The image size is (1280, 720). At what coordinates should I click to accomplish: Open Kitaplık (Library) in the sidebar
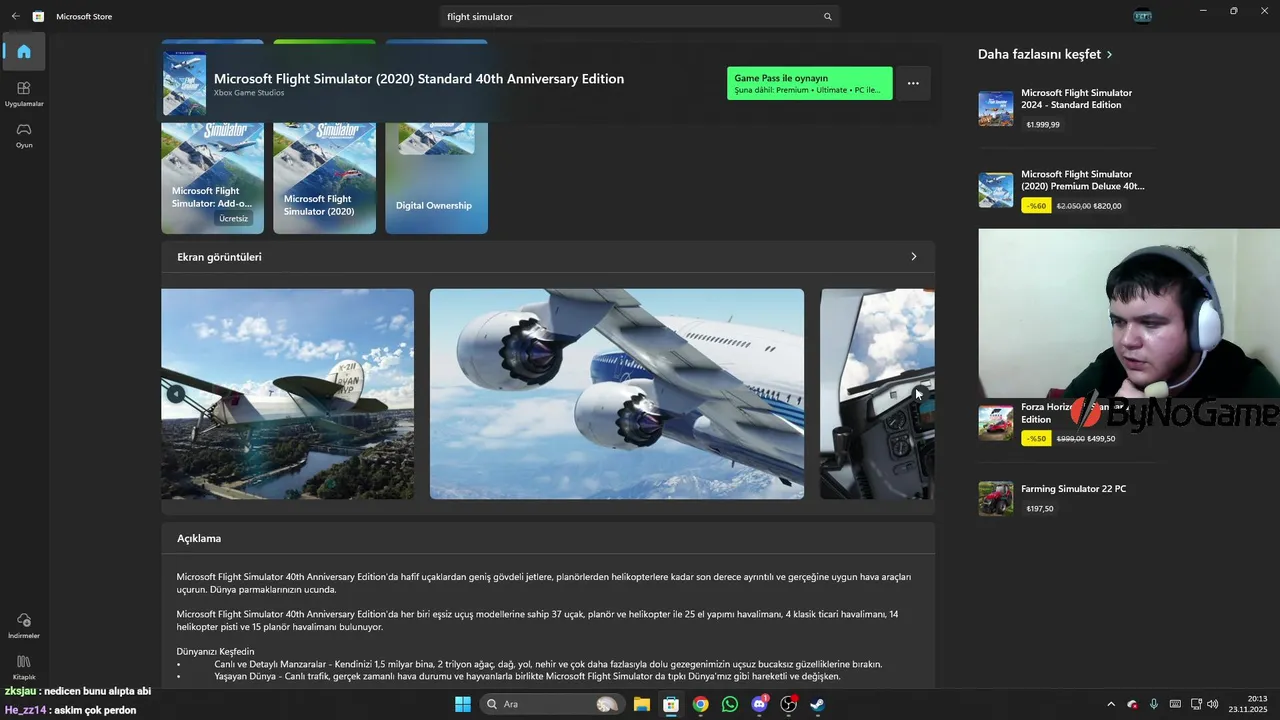pyautogui.click(x=24, y=667)
